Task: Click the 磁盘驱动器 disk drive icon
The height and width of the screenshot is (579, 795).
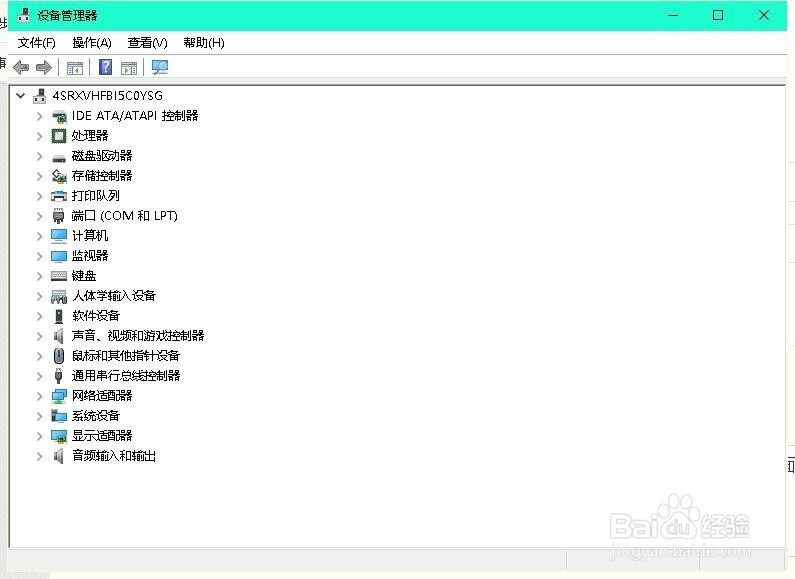Action: (59, 157)
